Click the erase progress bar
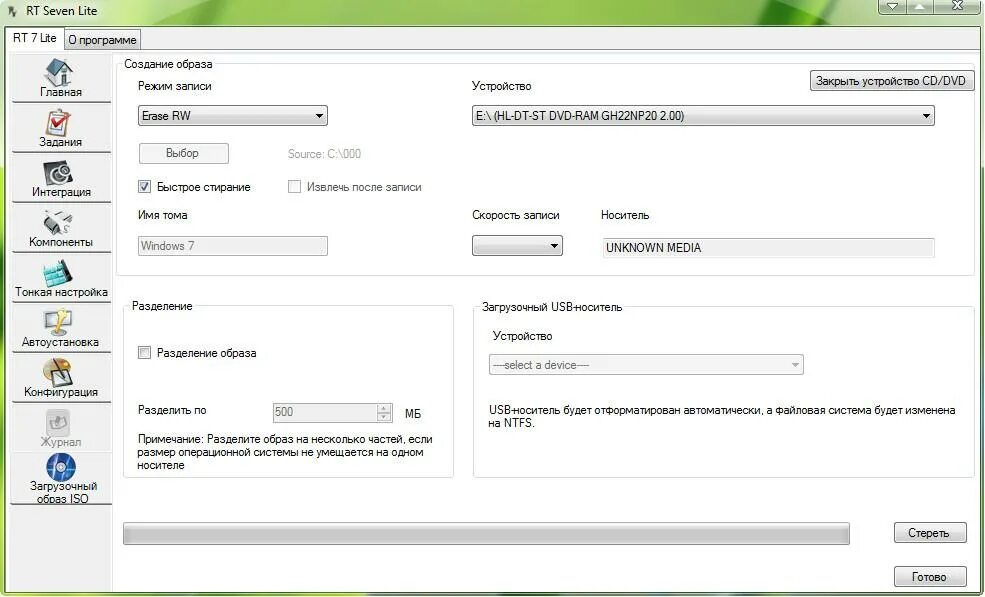 [486, 534]
